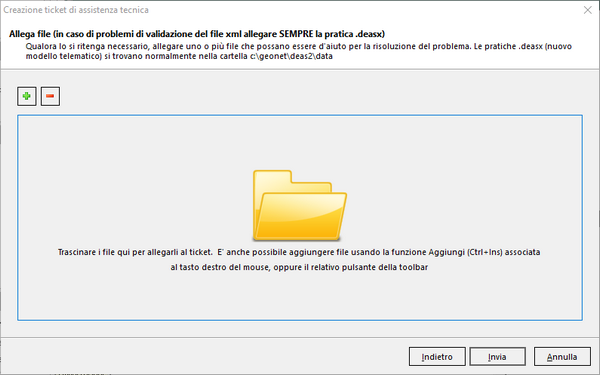Click empty footer area left of Indietro
Image resolution: width=600 pixels, height=375 pixels.
point(203,357)
